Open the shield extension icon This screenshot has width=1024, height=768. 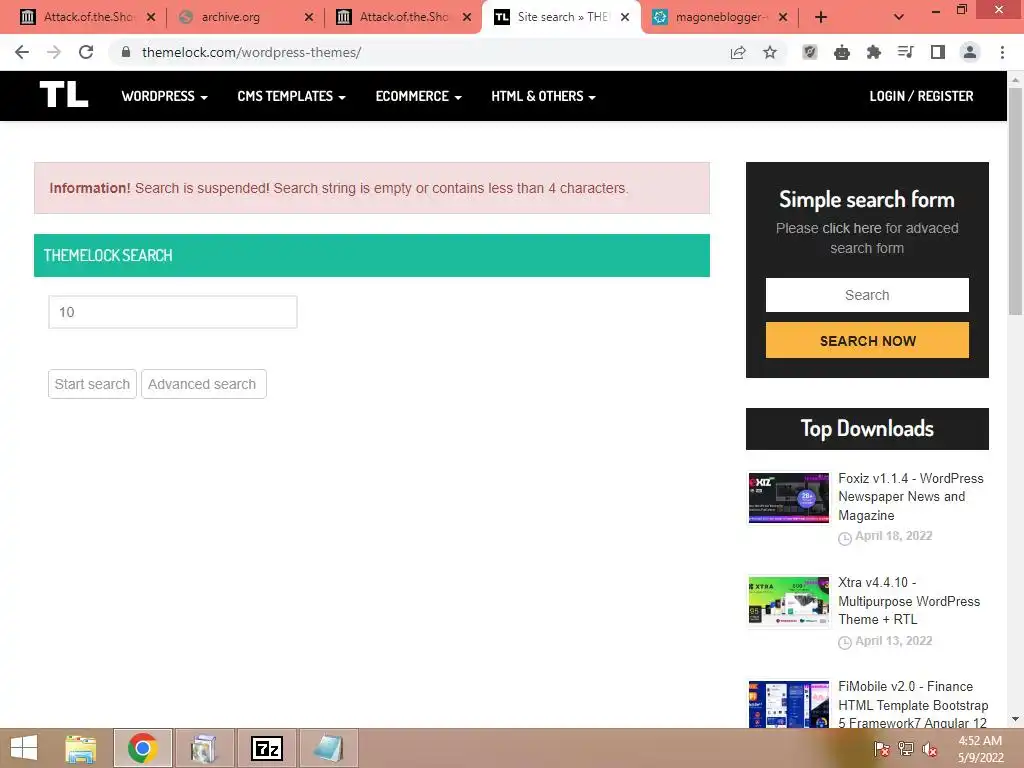[x=810, y=52]
